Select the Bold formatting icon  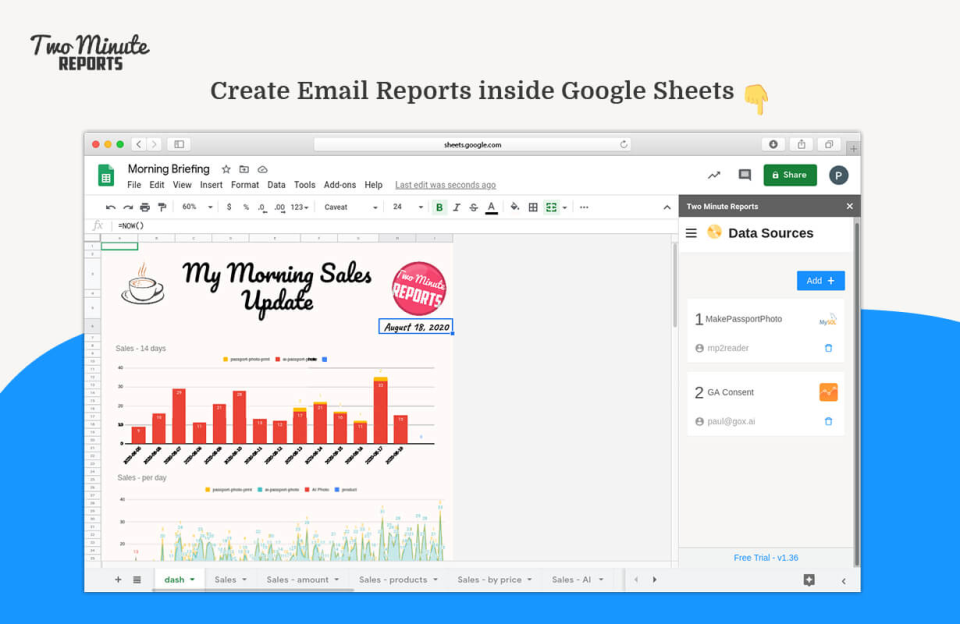tap(440, 207)
